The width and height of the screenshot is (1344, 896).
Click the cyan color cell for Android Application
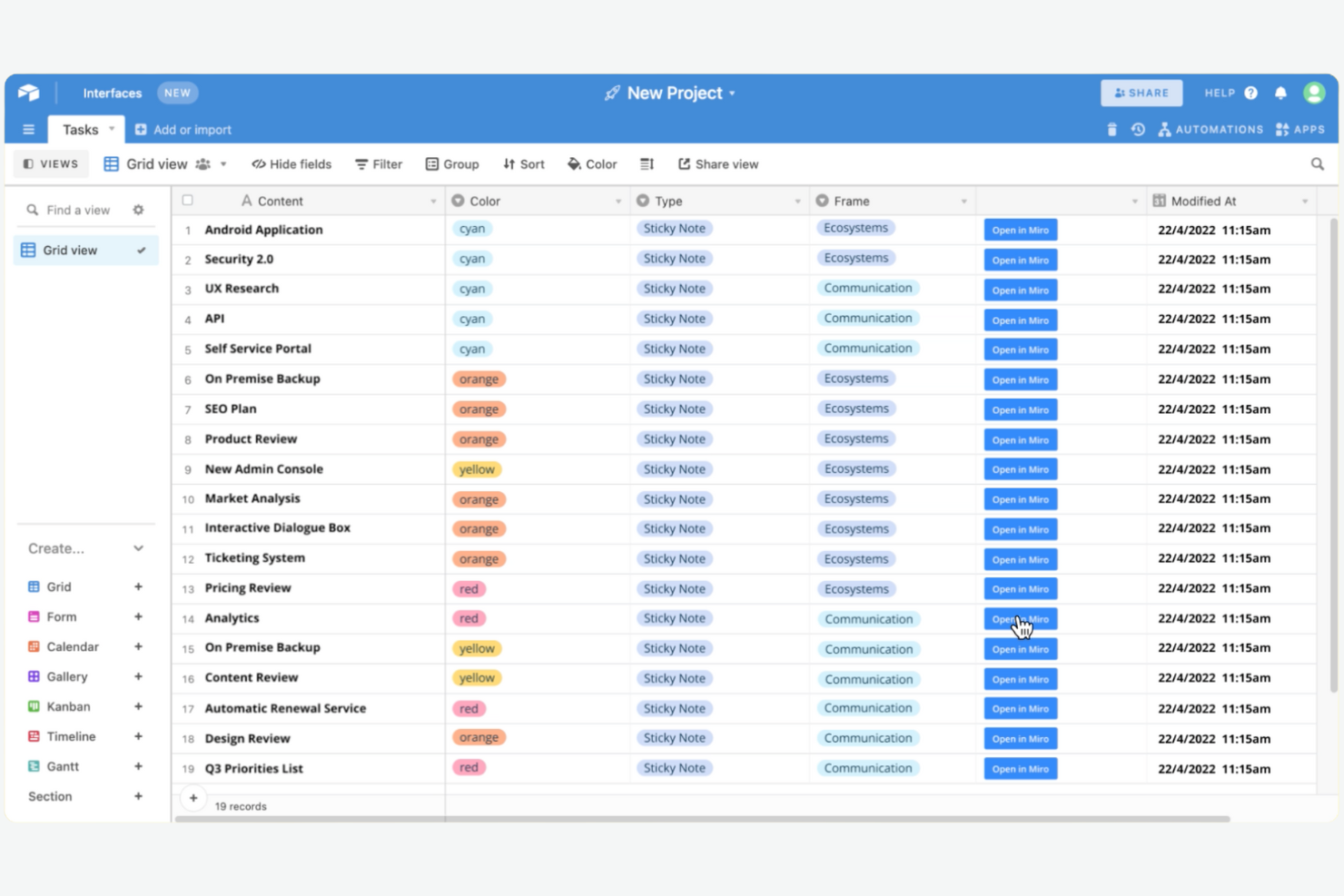coord(471,229)
